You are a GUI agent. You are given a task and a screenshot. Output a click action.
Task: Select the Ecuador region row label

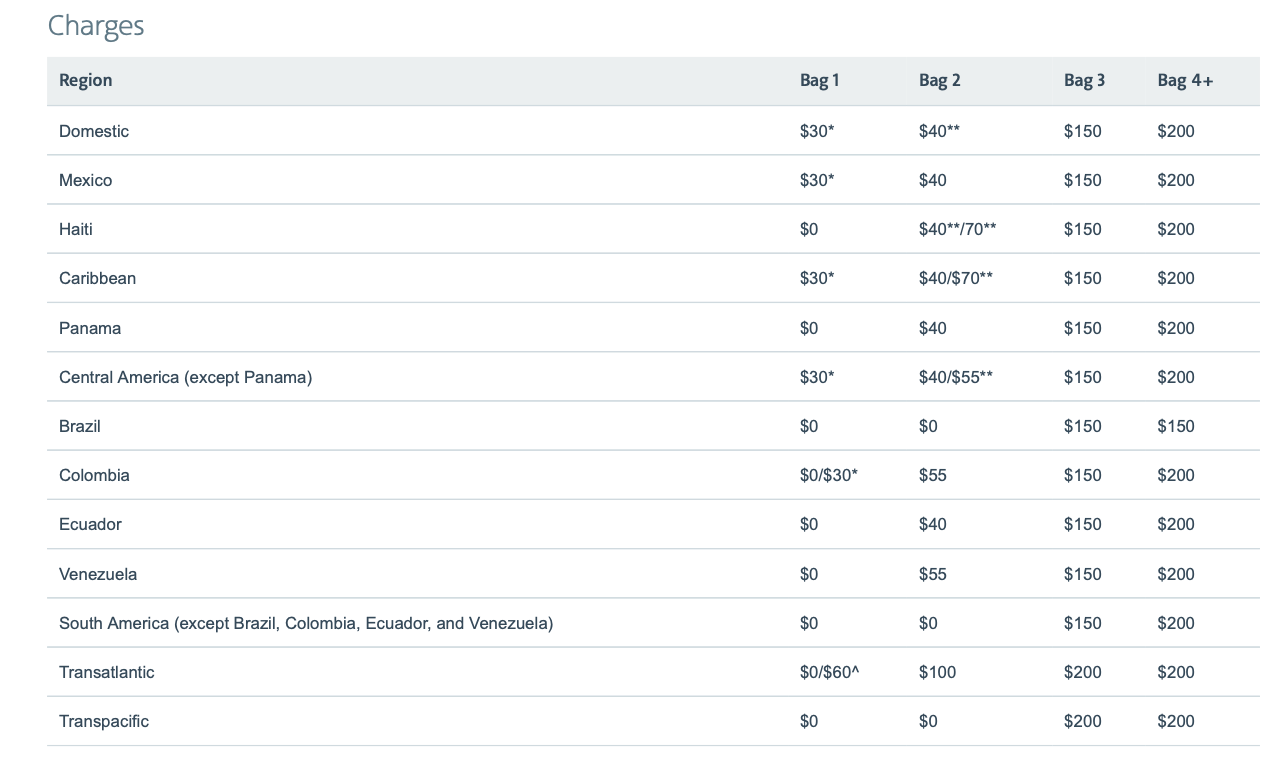(90, 524)
